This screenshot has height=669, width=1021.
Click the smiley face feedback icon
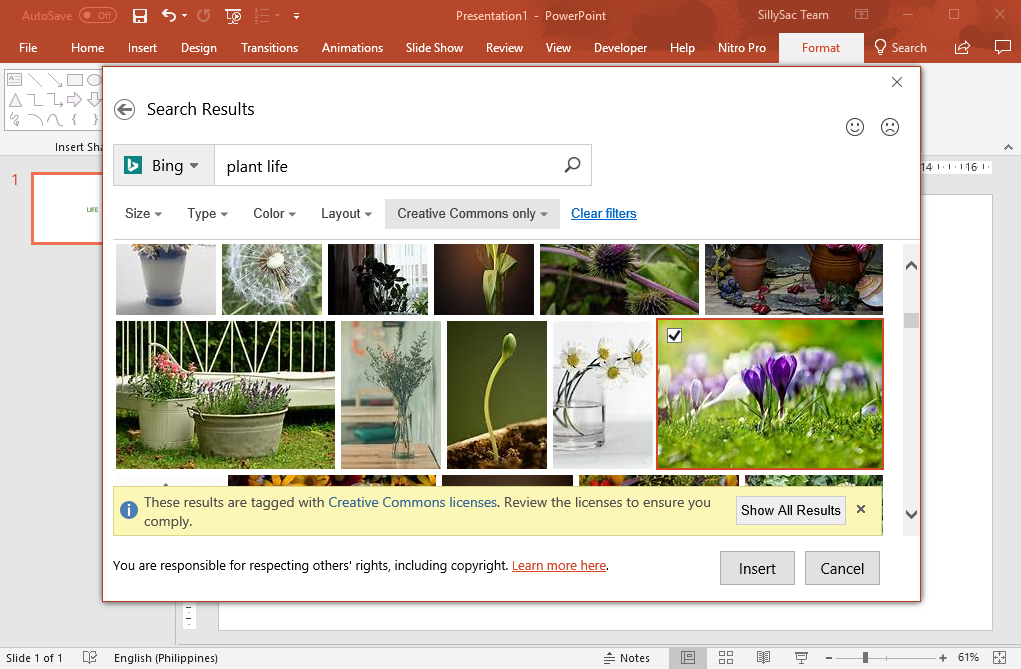pyautogui.click(x=855, y=127)
